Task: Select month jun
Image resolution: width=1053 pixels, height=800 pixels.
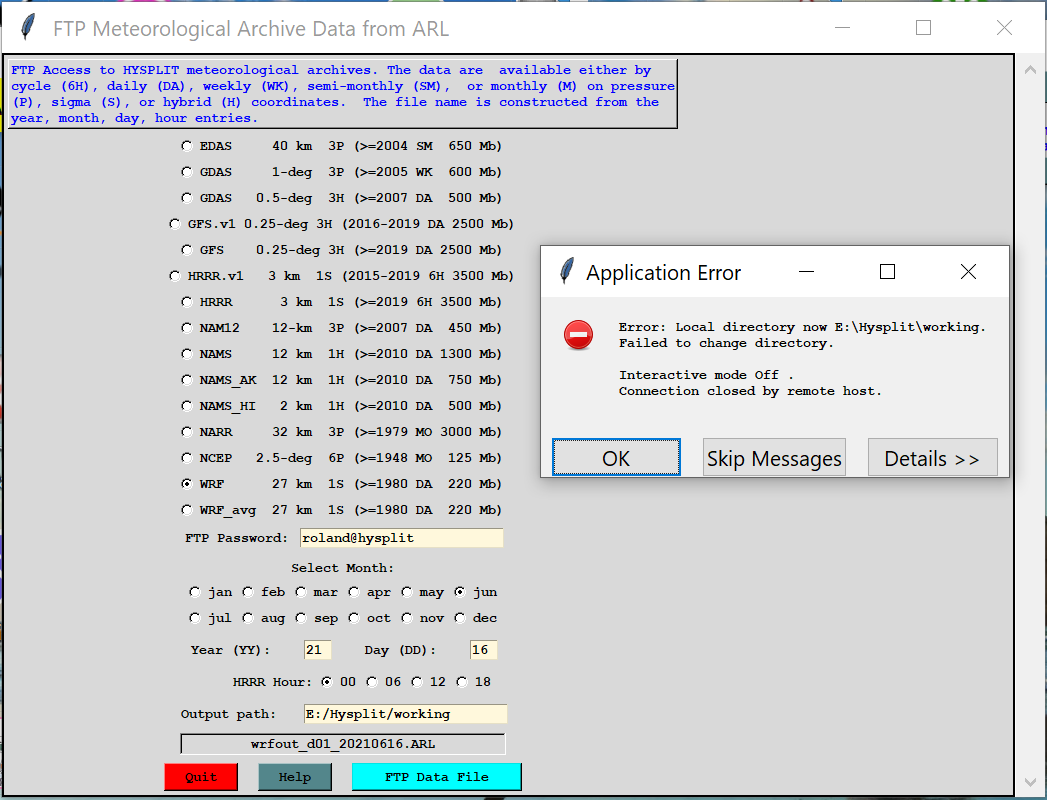Action: coord(460,592)
